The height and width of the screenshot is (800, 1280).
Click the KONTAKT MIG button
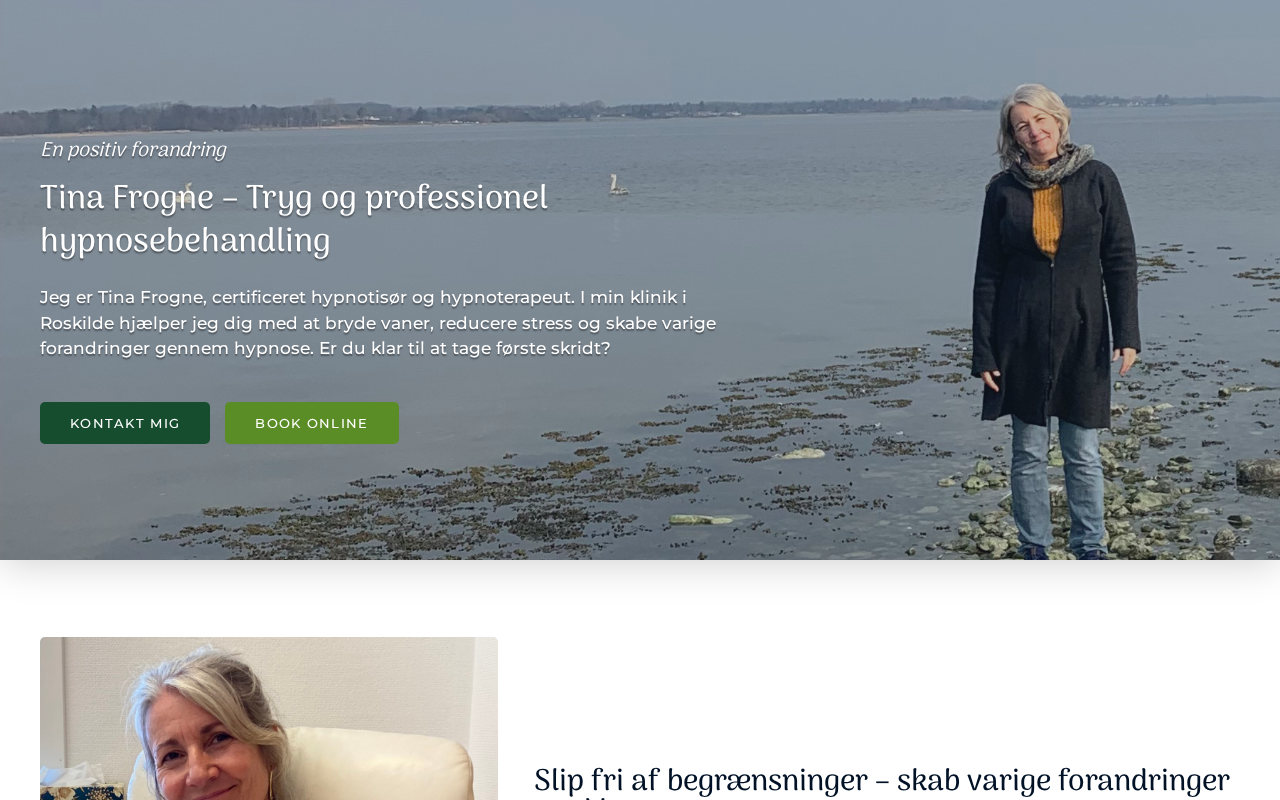tap(125, 423)
